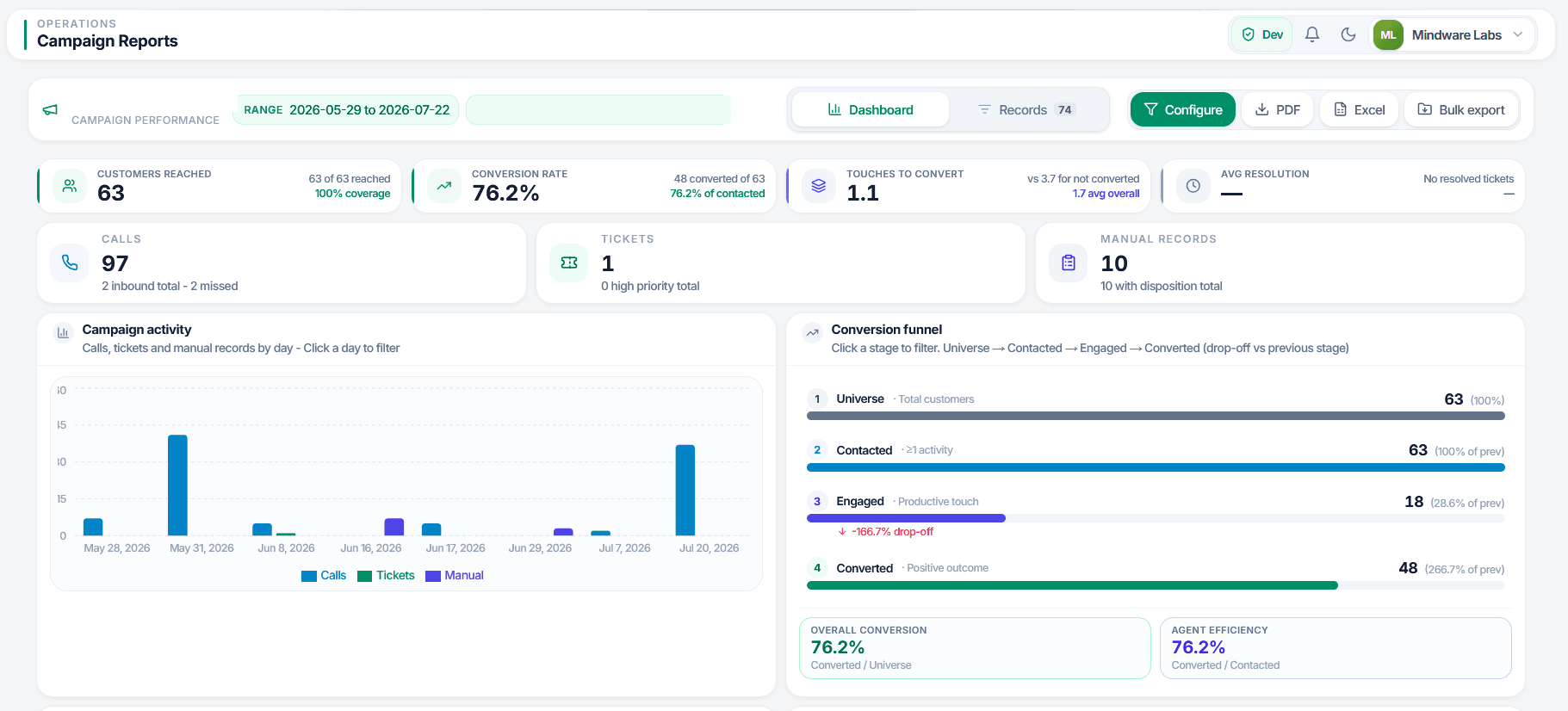Click 'No resolved tickets' text
The image size is (1568, 711).
tap(1468, 179)
